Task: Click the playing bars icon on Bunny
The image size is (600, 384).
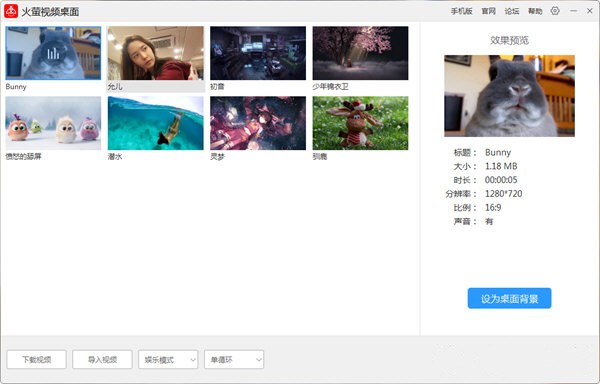Action: 53,53
